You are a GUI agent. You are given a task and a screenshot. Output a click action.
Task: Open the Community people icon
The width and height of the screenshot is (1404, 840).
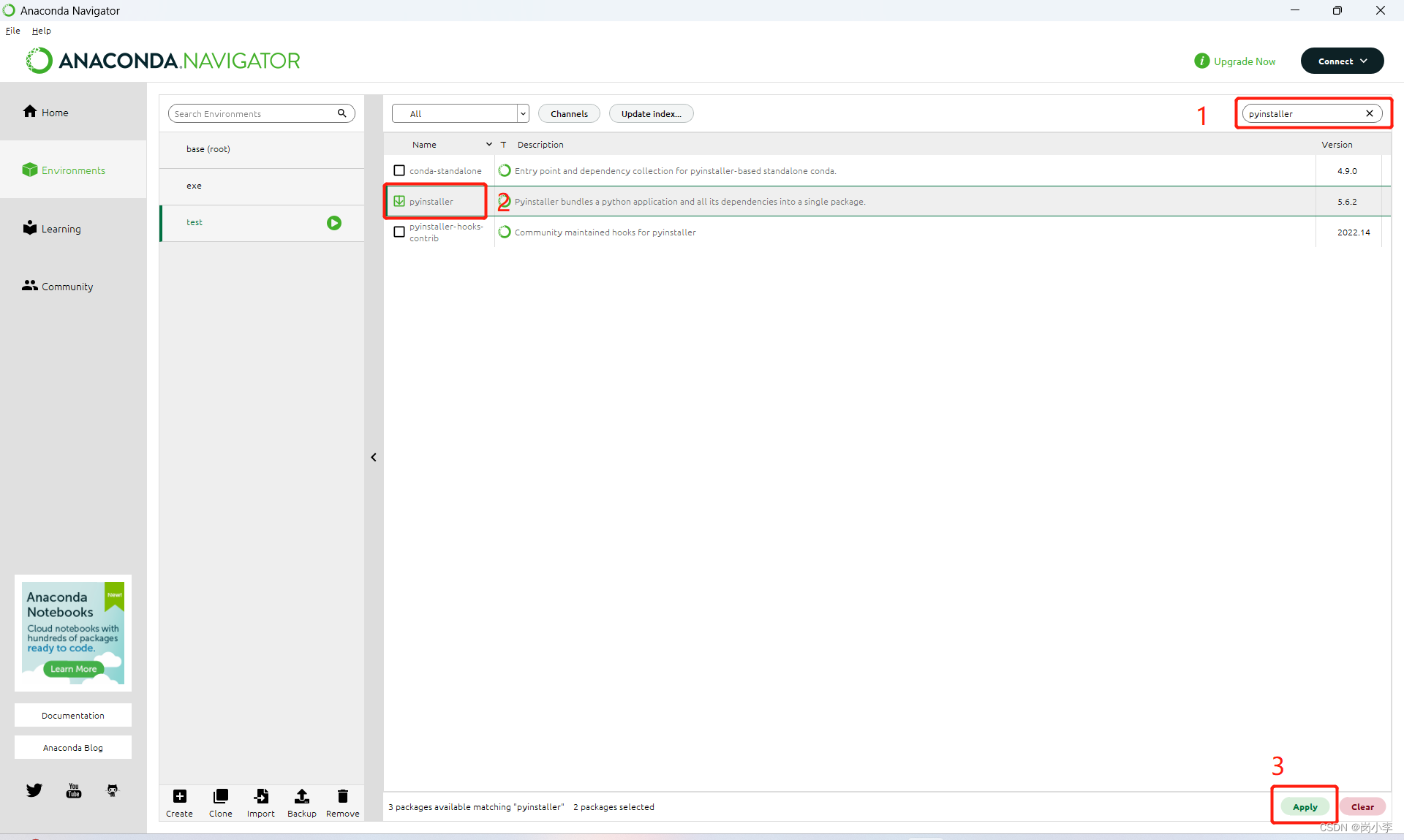(x=29, y=285)
